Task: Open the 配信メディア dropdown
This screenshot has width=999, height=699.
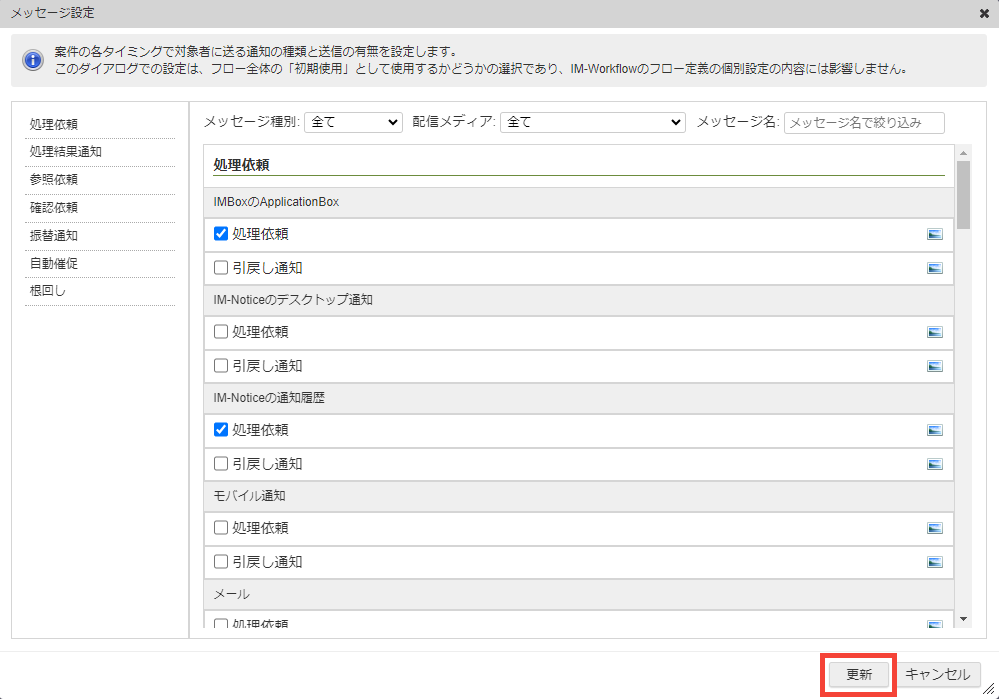Action: coord(593,122)
